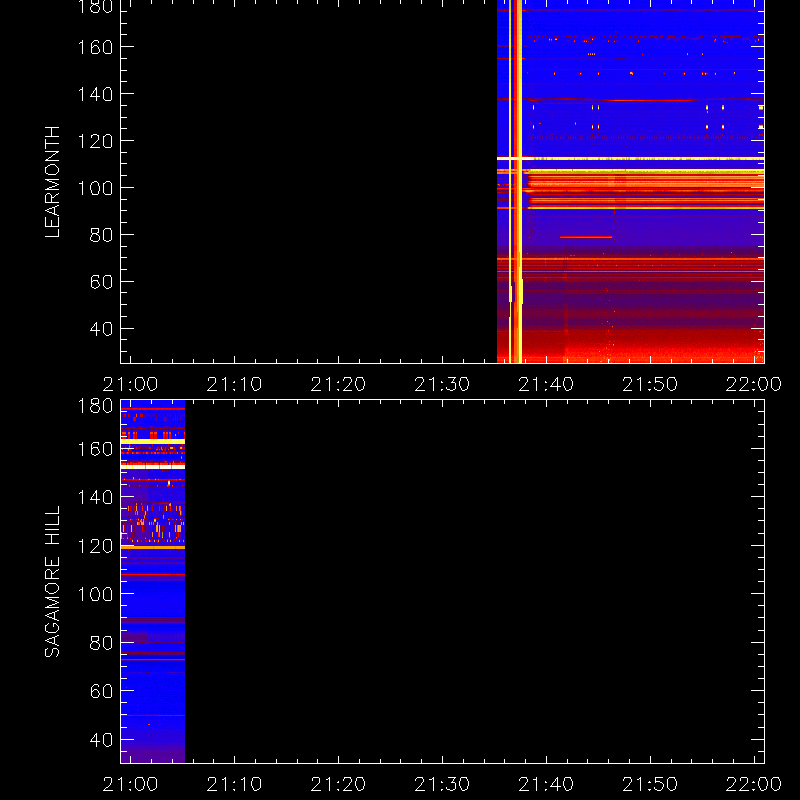Click 21:10 time label under Sagamore Hill plot
This screenshot has height=800, width=800.
coord(234,784)
